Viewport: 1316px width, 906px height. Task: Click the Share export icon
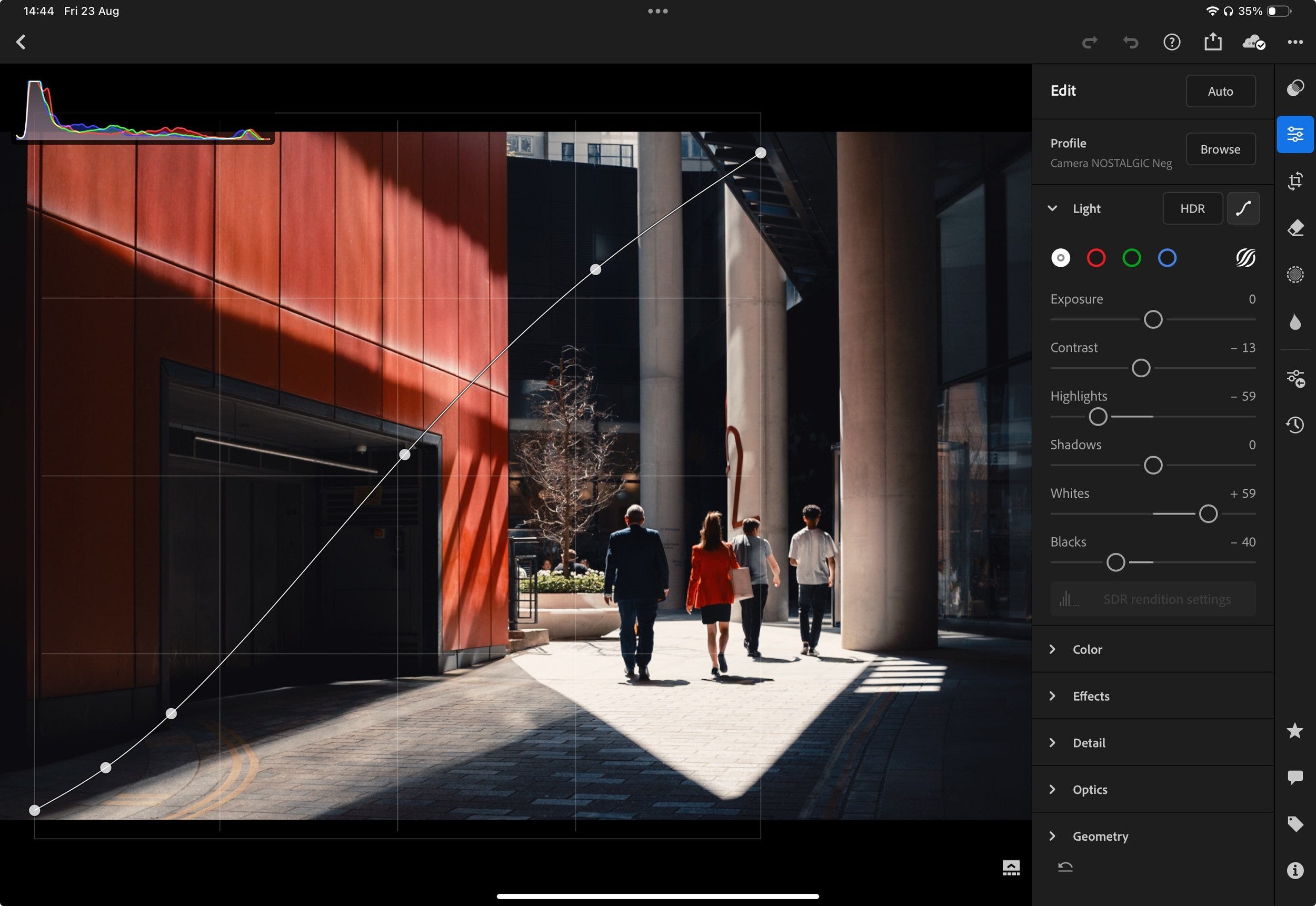1212,42
